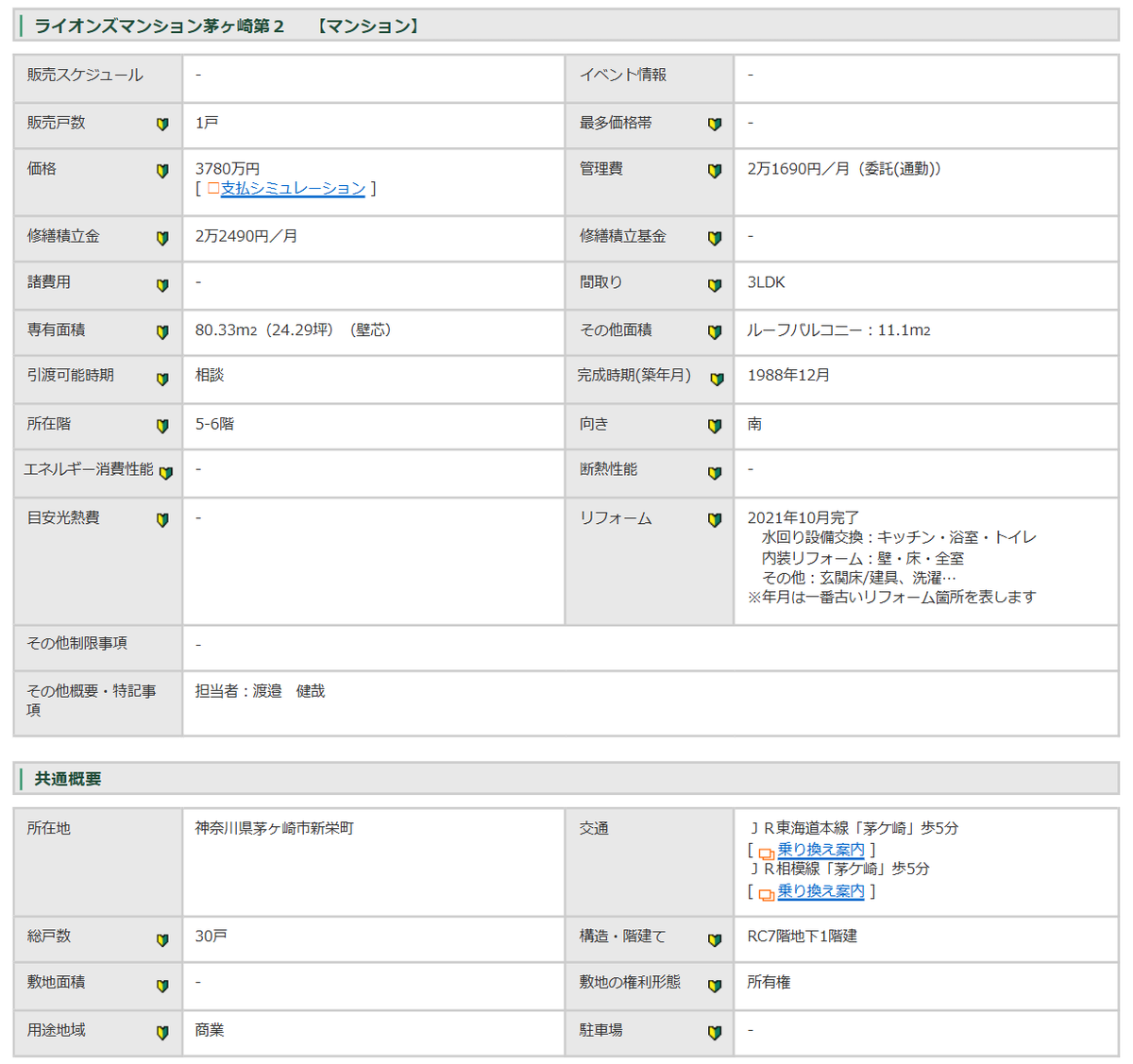
Task: Click the beginner-mark icon beside 総戸数
Action: click(x=162, y=939)
